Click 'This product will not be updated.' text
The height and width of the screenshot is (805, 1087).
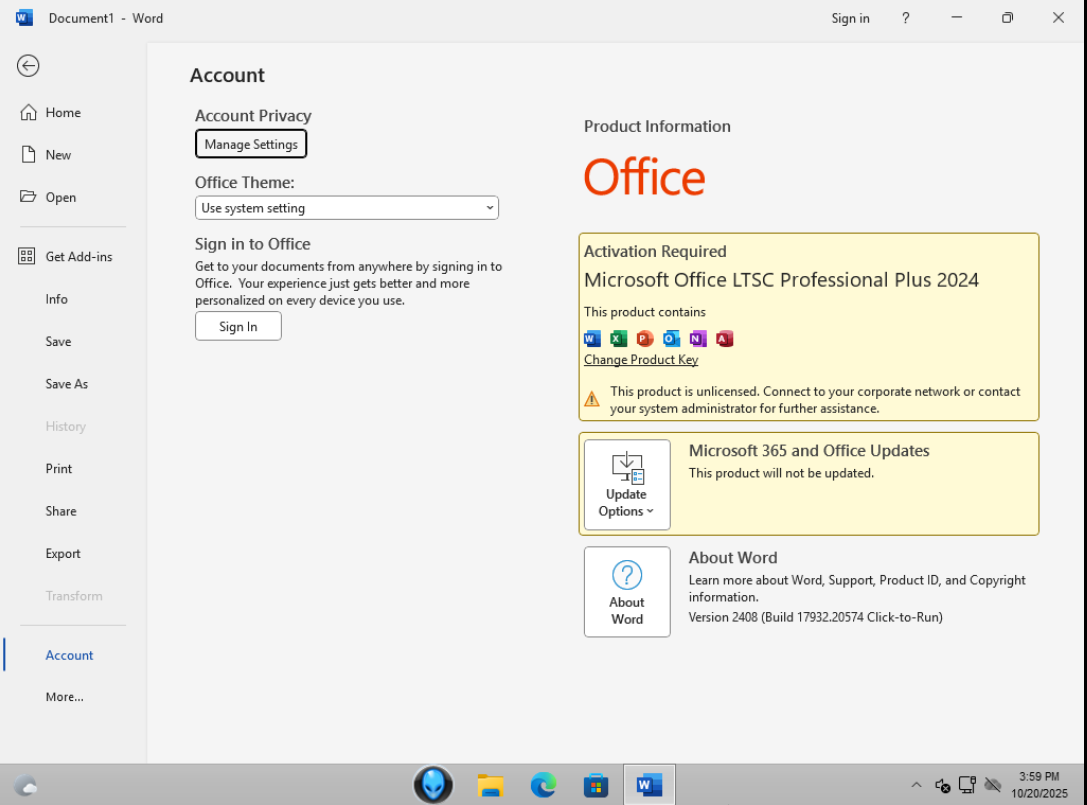pos(781,473)
